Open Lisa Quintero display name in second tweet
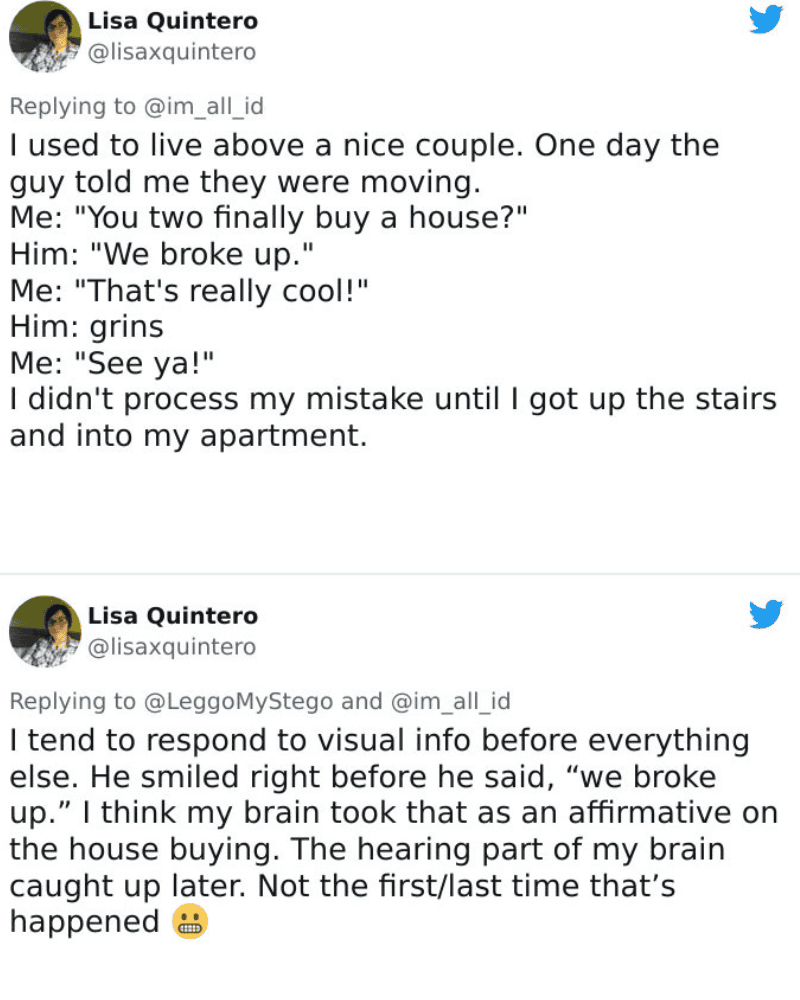The width and height of the screenshot is (800, 1000). (173, 616)
